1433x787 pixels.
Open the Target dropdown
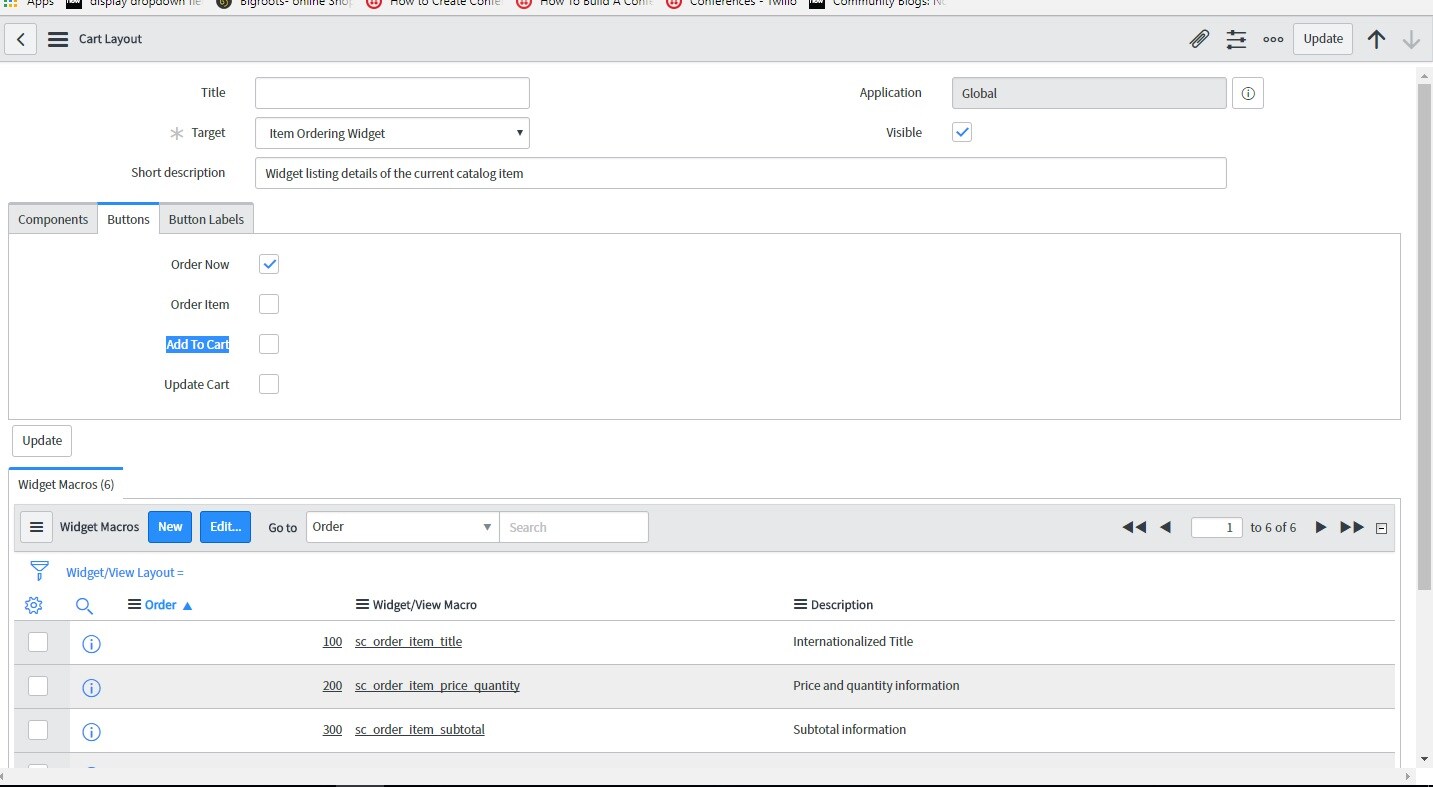pos(392,133)
